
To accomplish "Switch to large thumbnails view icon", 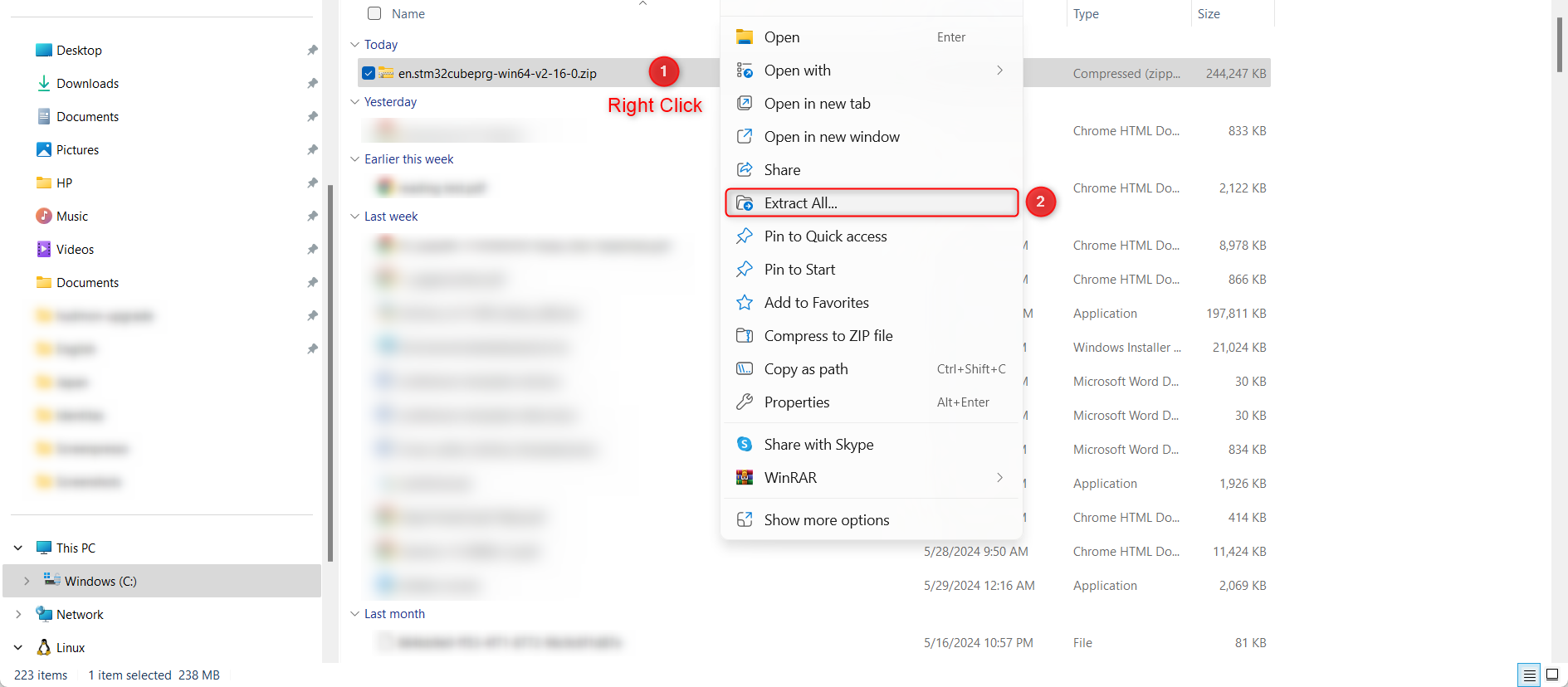I will pyautogui.click(x=1552, y=675).
